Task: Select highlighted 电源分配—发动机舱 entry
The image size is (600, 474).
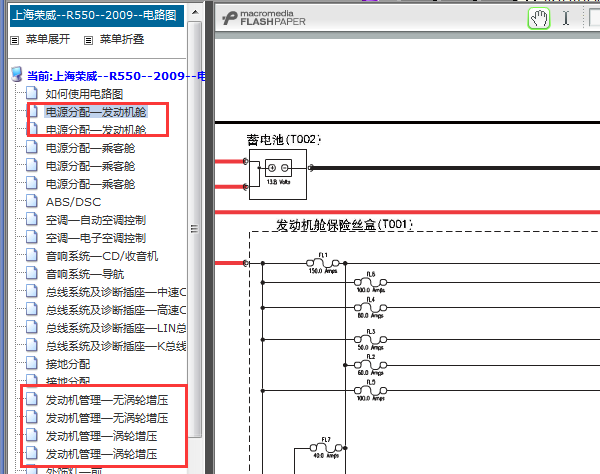Action: (x=96, y=112)
